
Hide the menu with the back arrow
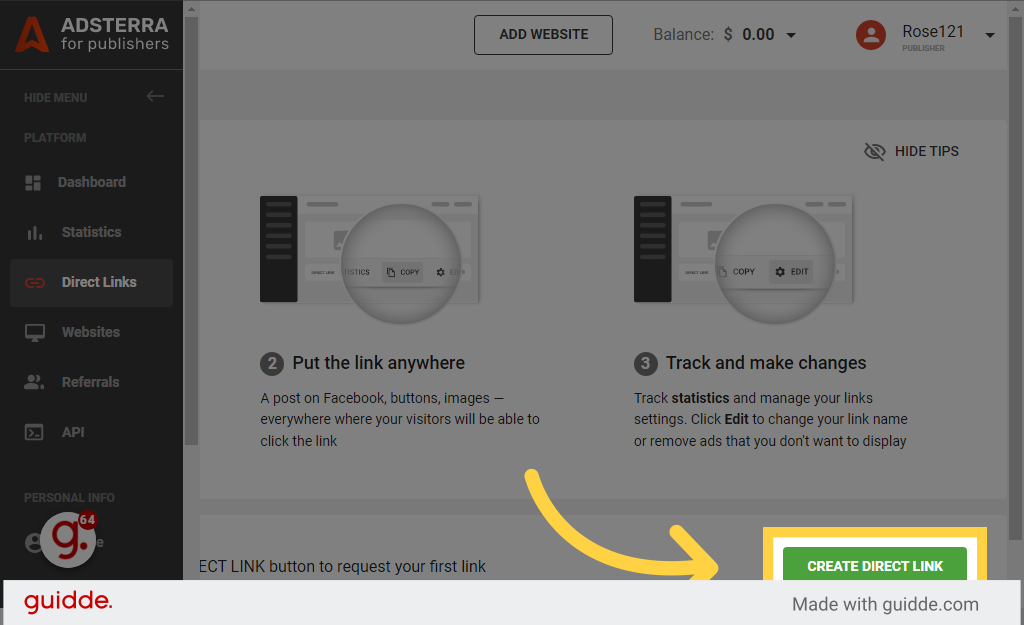155,96
